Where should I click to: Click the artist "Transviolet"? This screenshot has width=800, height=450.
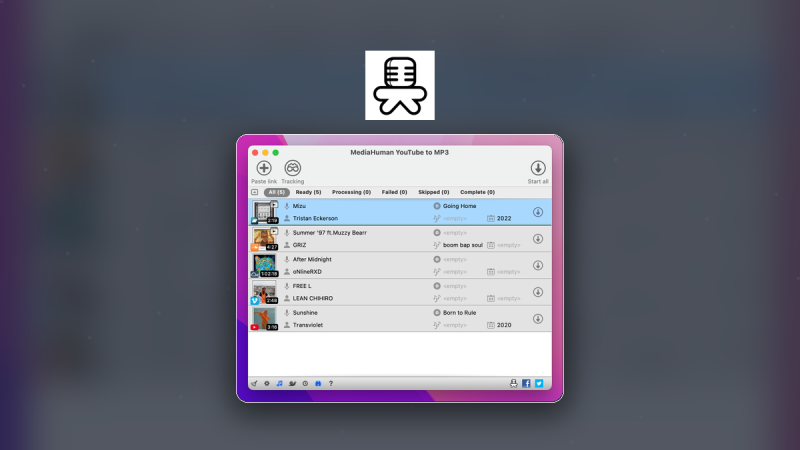click(x=308, y=325)
